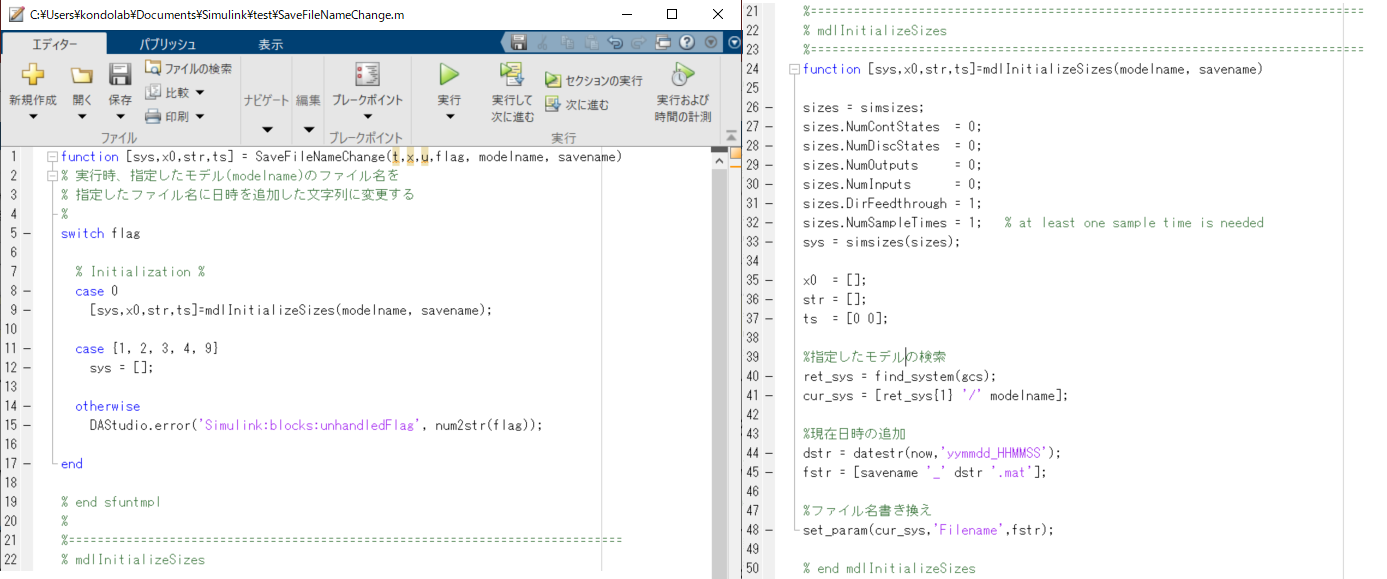Click Run Section (セクションの実行)

point(593,80)
